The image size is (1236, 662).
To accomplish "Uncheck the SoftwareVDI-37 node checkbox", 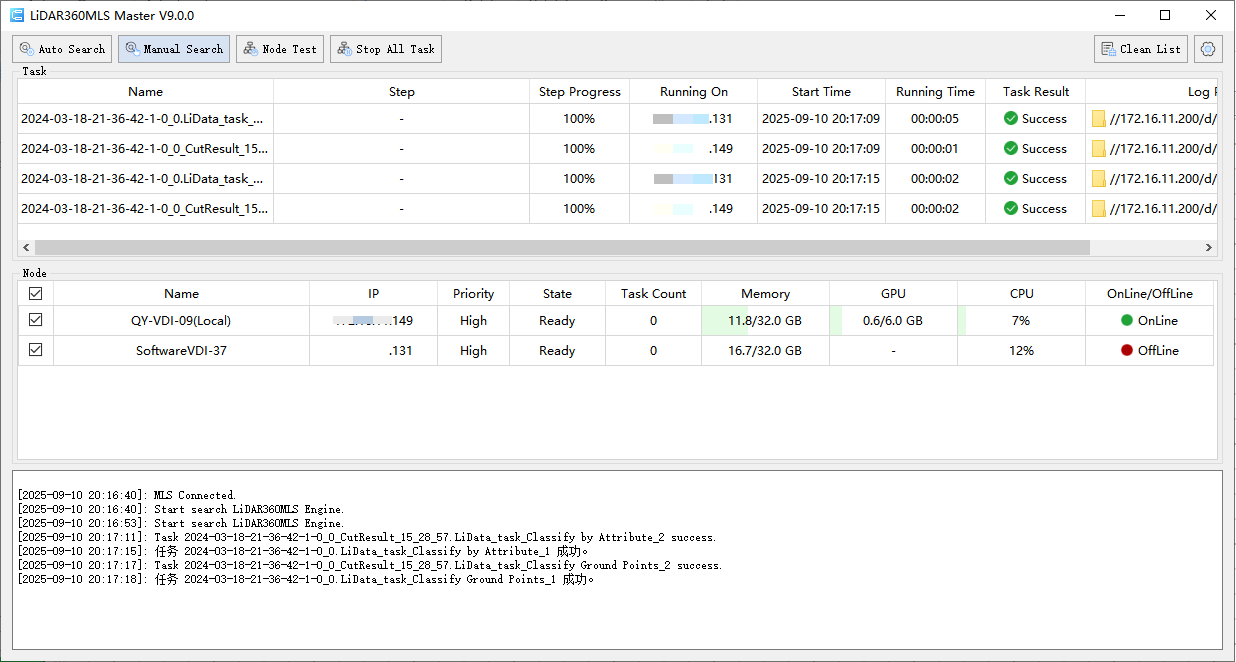I will tap(36, 351).
